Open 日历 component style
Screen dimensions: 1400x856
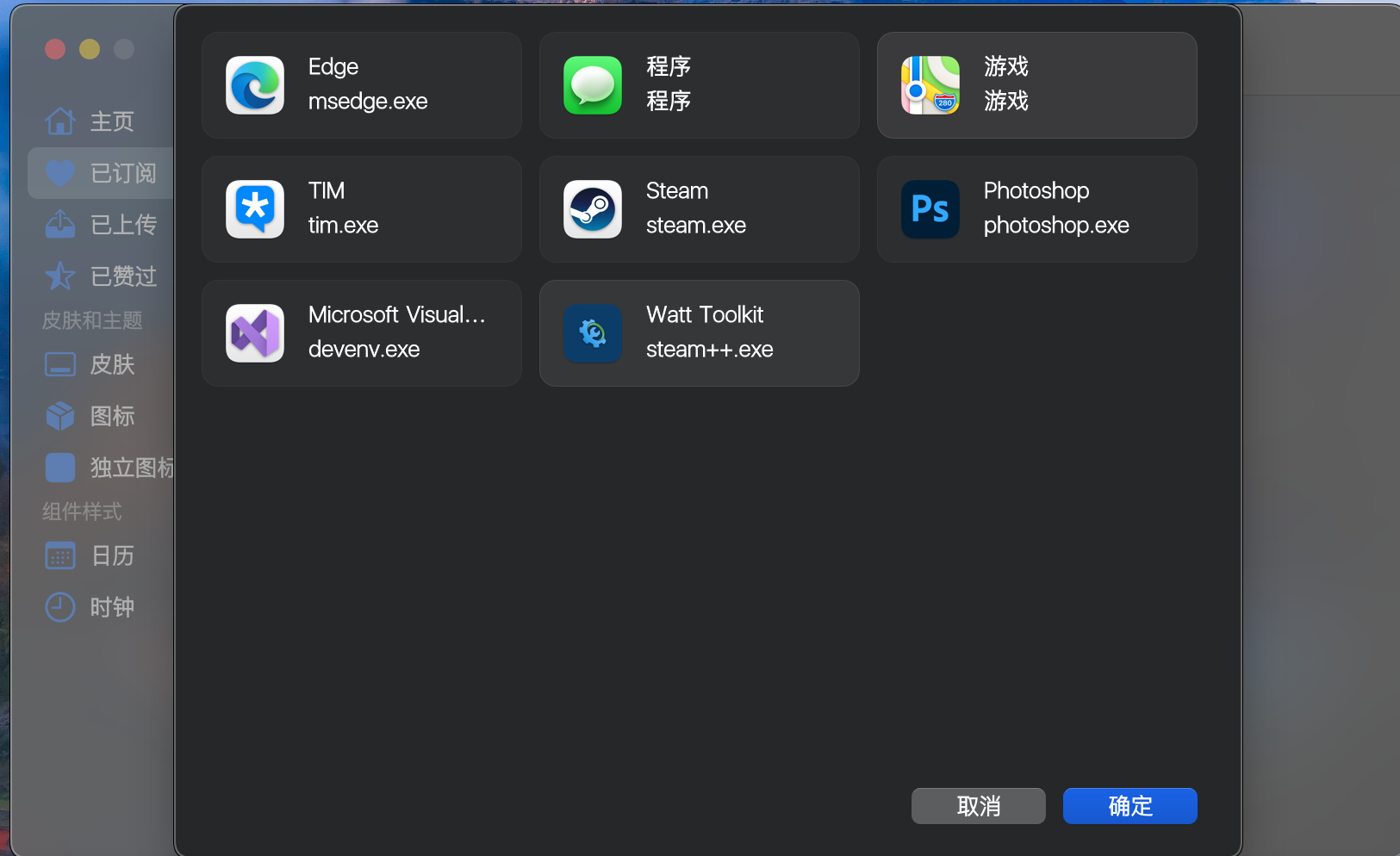[x=101, y=555]
